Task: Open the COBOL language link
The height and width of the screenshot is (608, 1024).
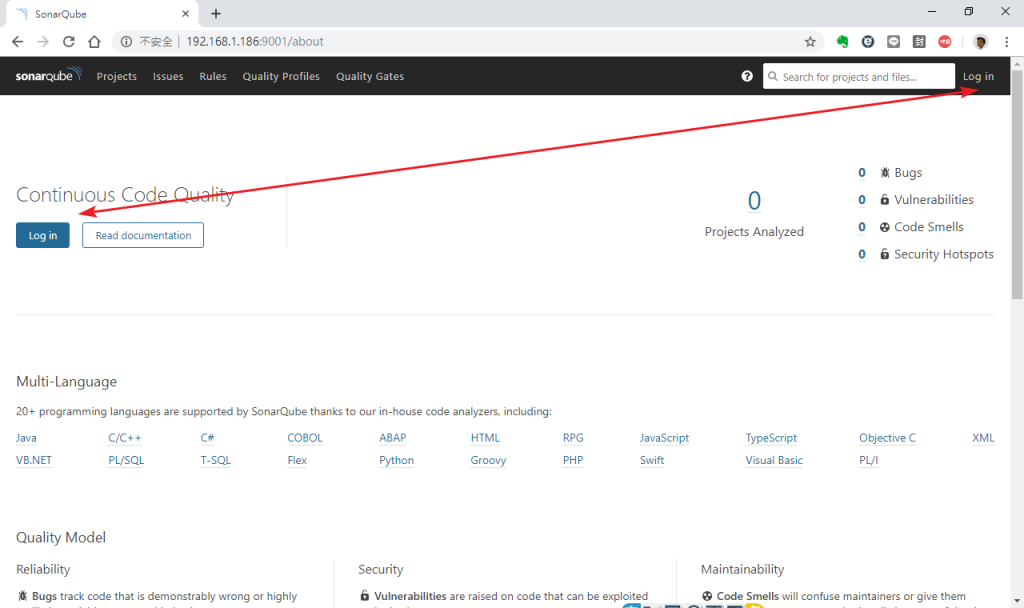Action: tap(305, 438)
